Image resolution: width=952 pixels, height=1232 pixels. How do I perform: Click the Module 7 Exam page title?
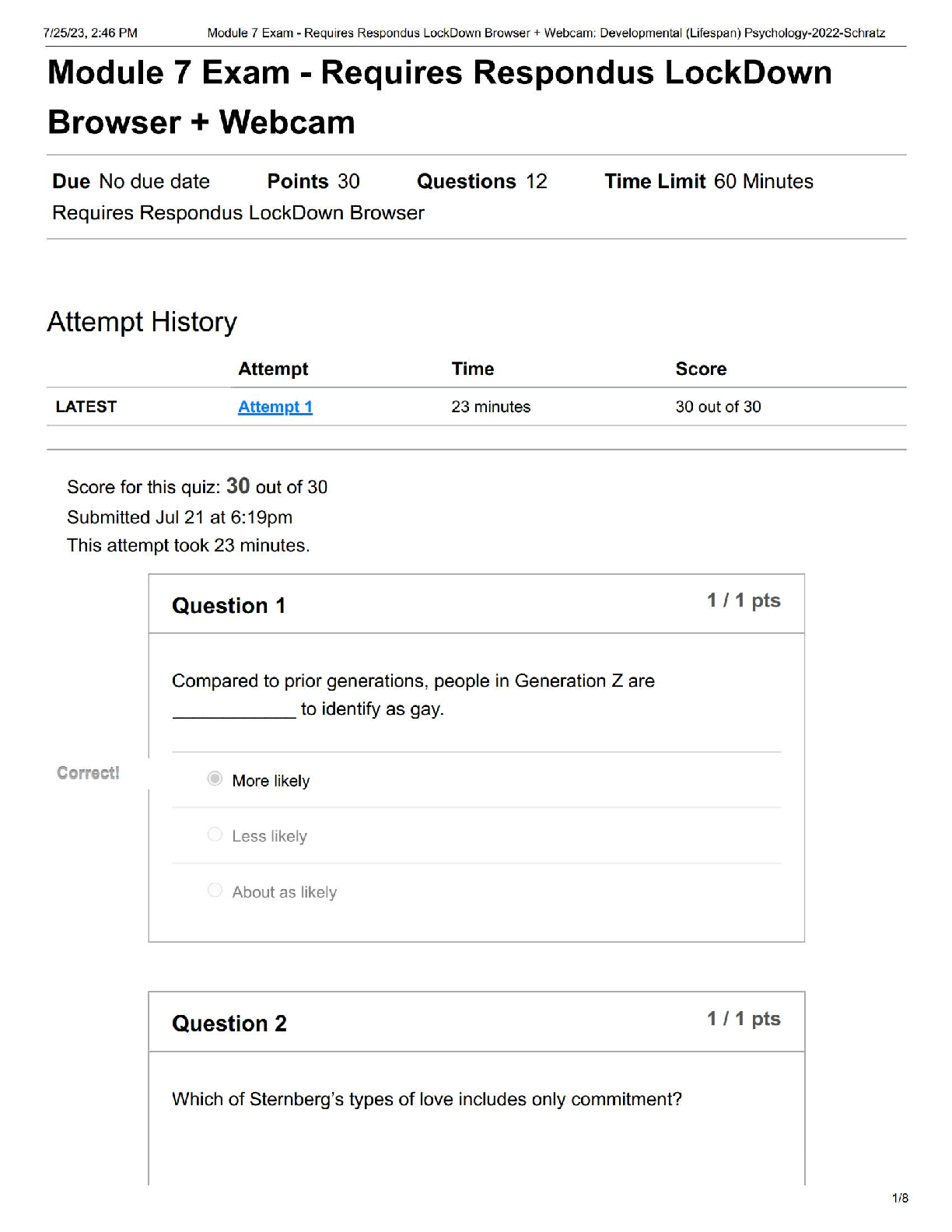[439, 97]
